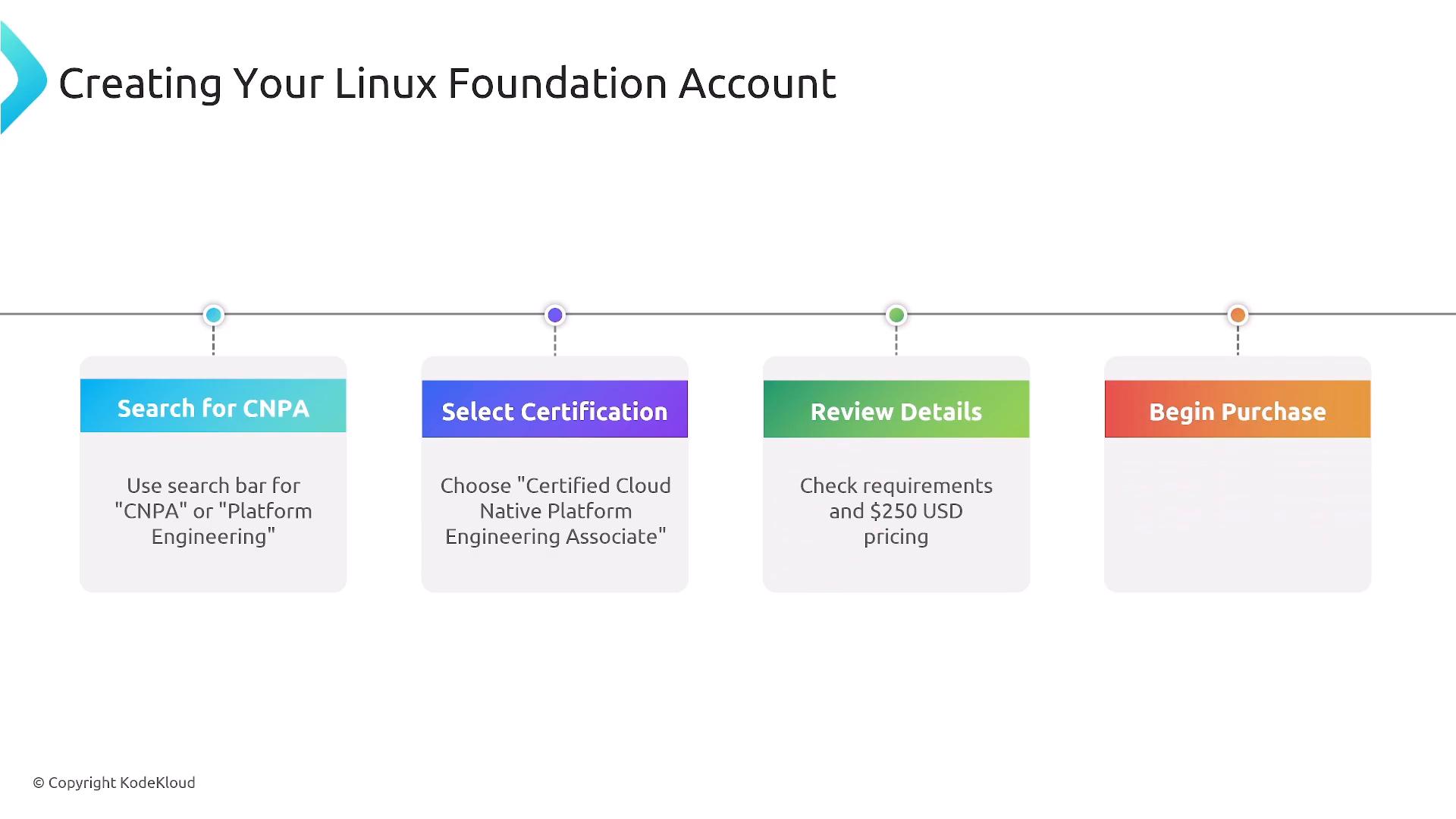
Task: Click the blue timeline dot above Search for CNPA
Action: point(214,315)
